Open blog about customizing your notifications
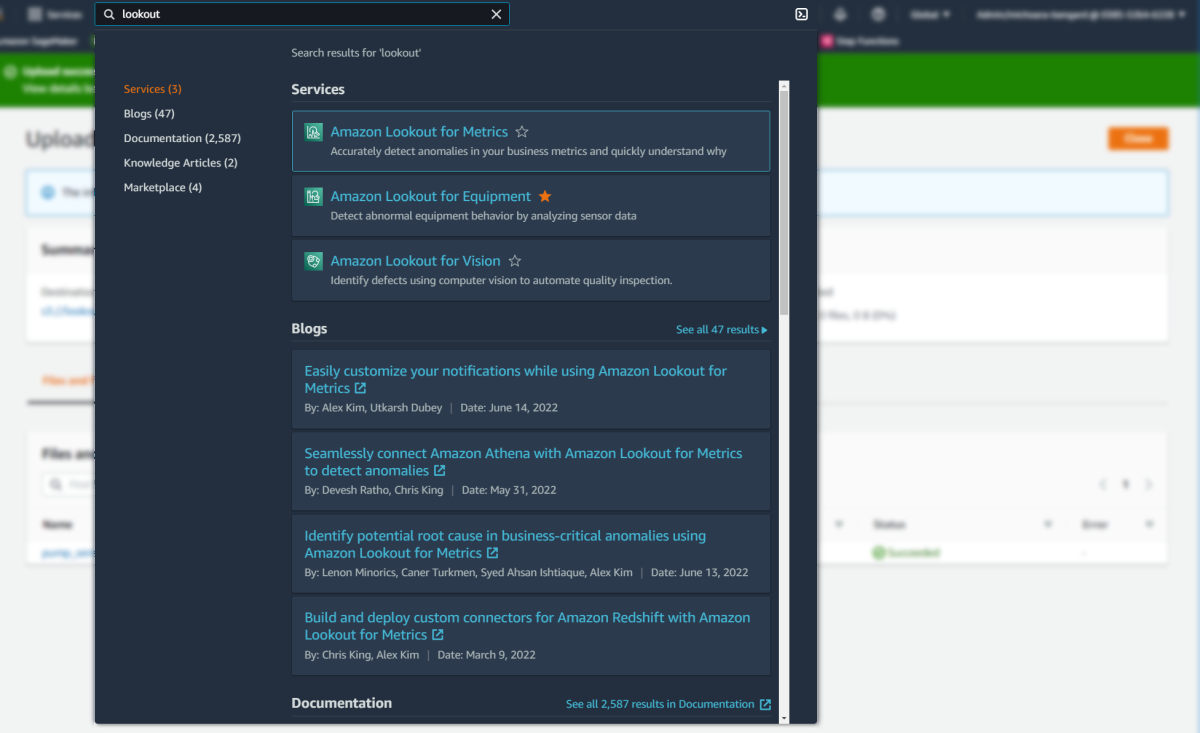The height and width of the screenshot is (733, 1200). tap(515, 379)
